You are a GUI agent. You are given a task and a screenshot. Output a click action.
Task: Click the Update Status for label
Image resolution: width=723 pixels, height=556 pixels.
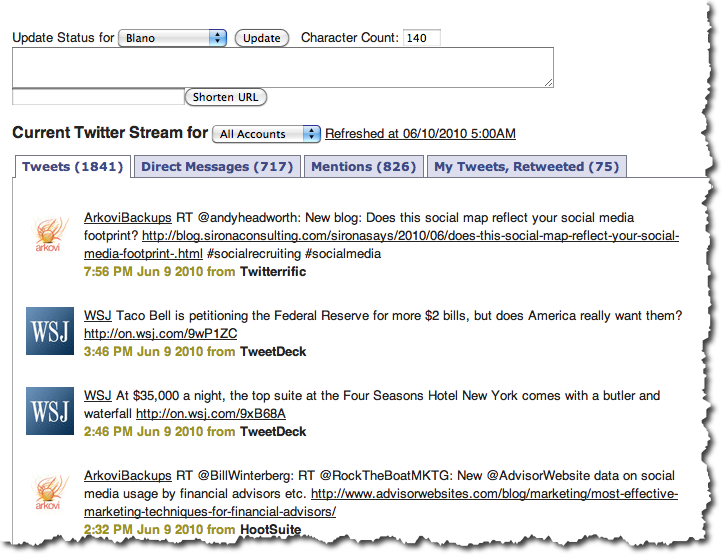[63, 37]
